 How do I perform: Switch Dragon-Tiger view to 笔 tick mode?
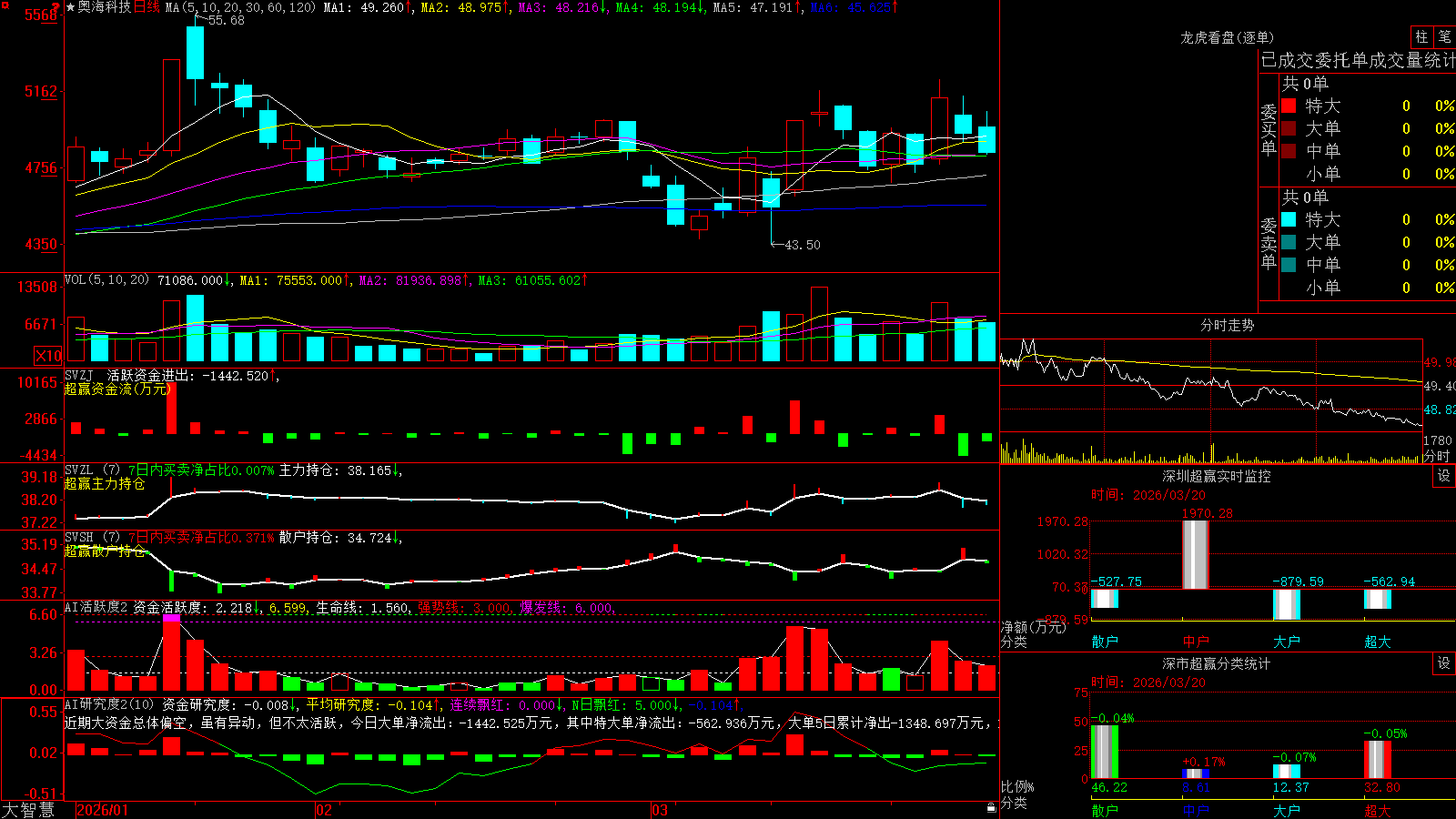coord(1444,36)
